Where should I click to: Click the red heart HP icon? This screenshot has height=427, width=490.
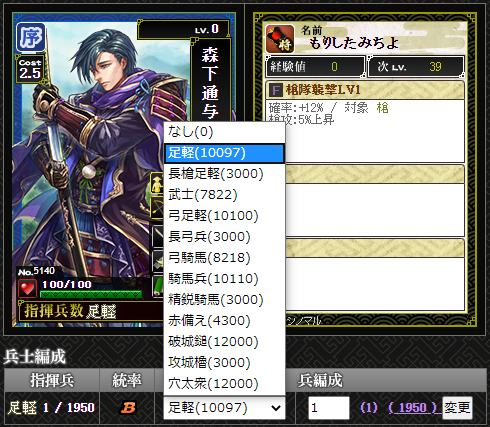pos(27,288)
